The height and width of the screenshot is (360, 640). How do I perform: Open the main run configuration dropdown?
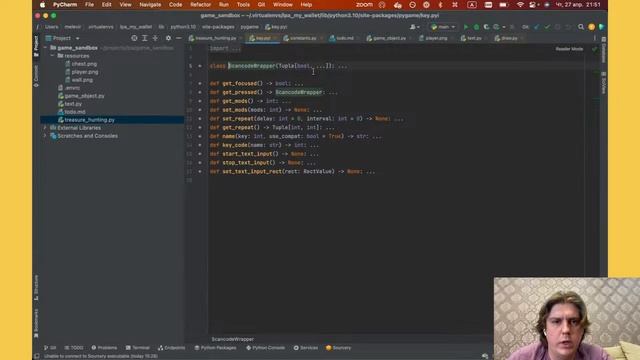coord(443,27)
